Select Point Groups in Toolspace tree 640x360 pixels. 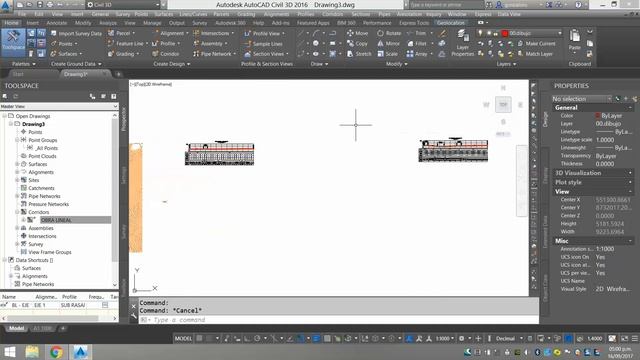pos(42,140)
